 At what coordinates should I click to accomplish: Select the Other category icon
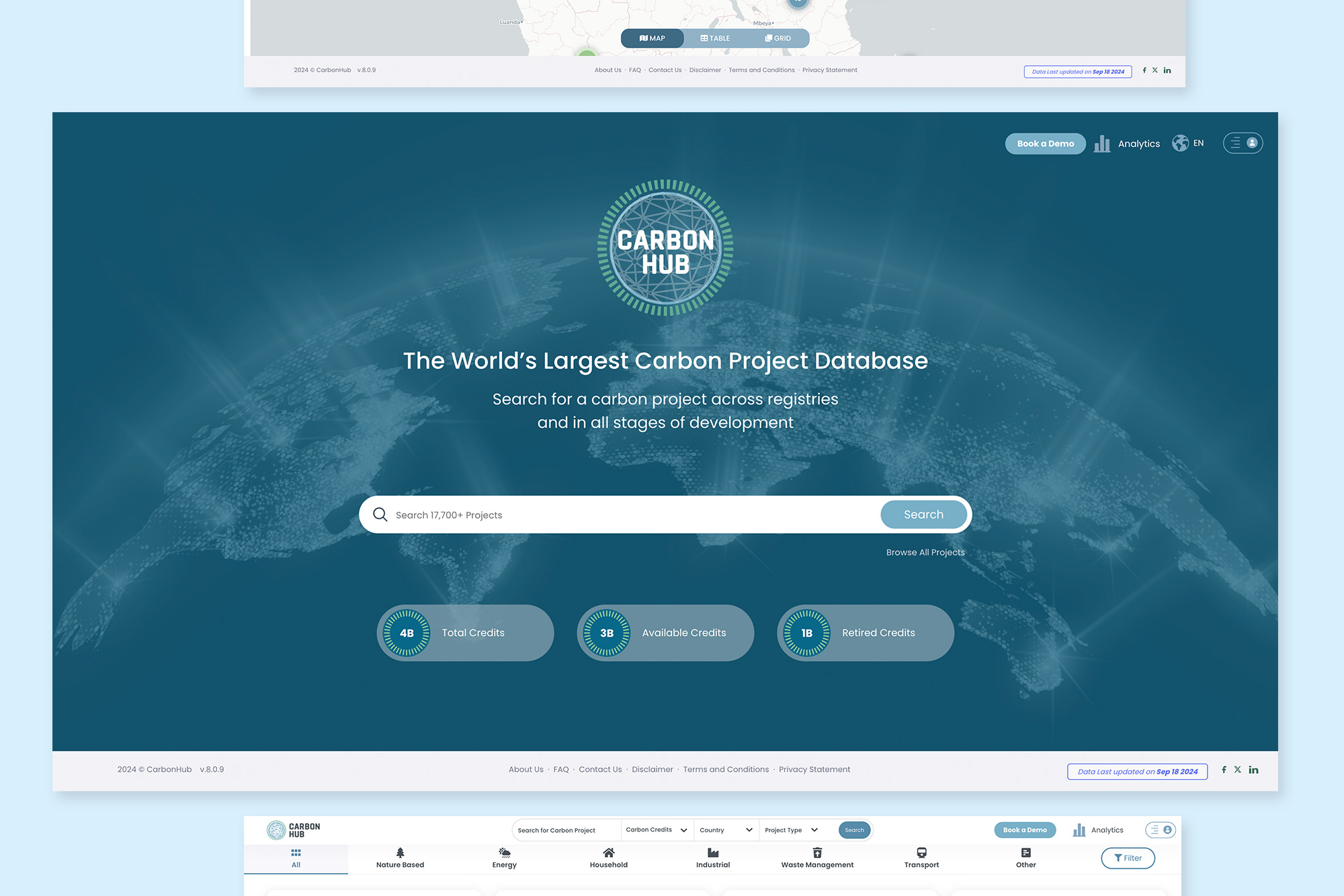1026,853
